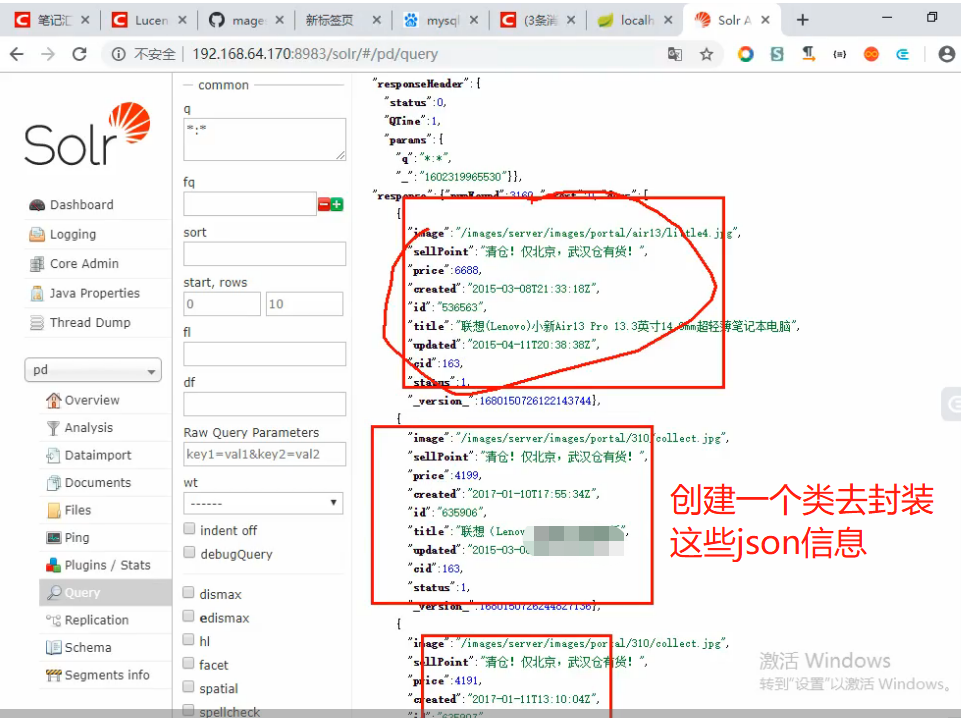
Task: Close the Solr Admin browser tab
Action: 765,20
